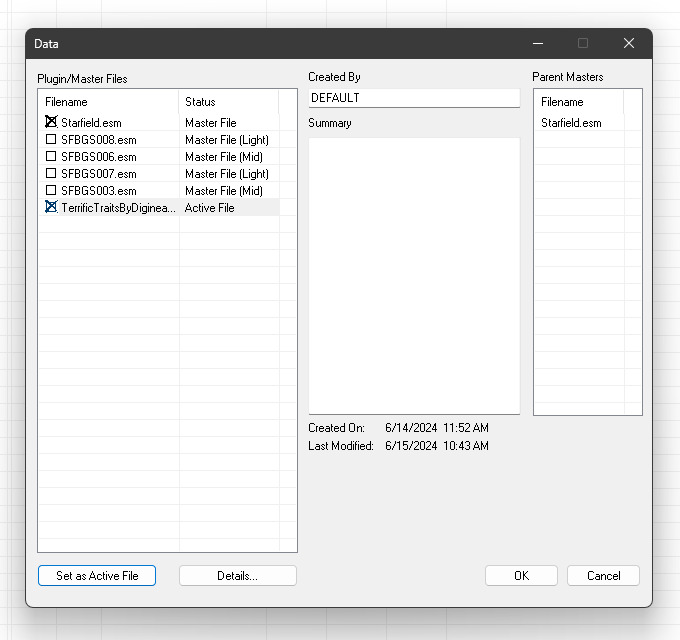Click the Active File status cell
680x640 pixels.
pos(209,208)
